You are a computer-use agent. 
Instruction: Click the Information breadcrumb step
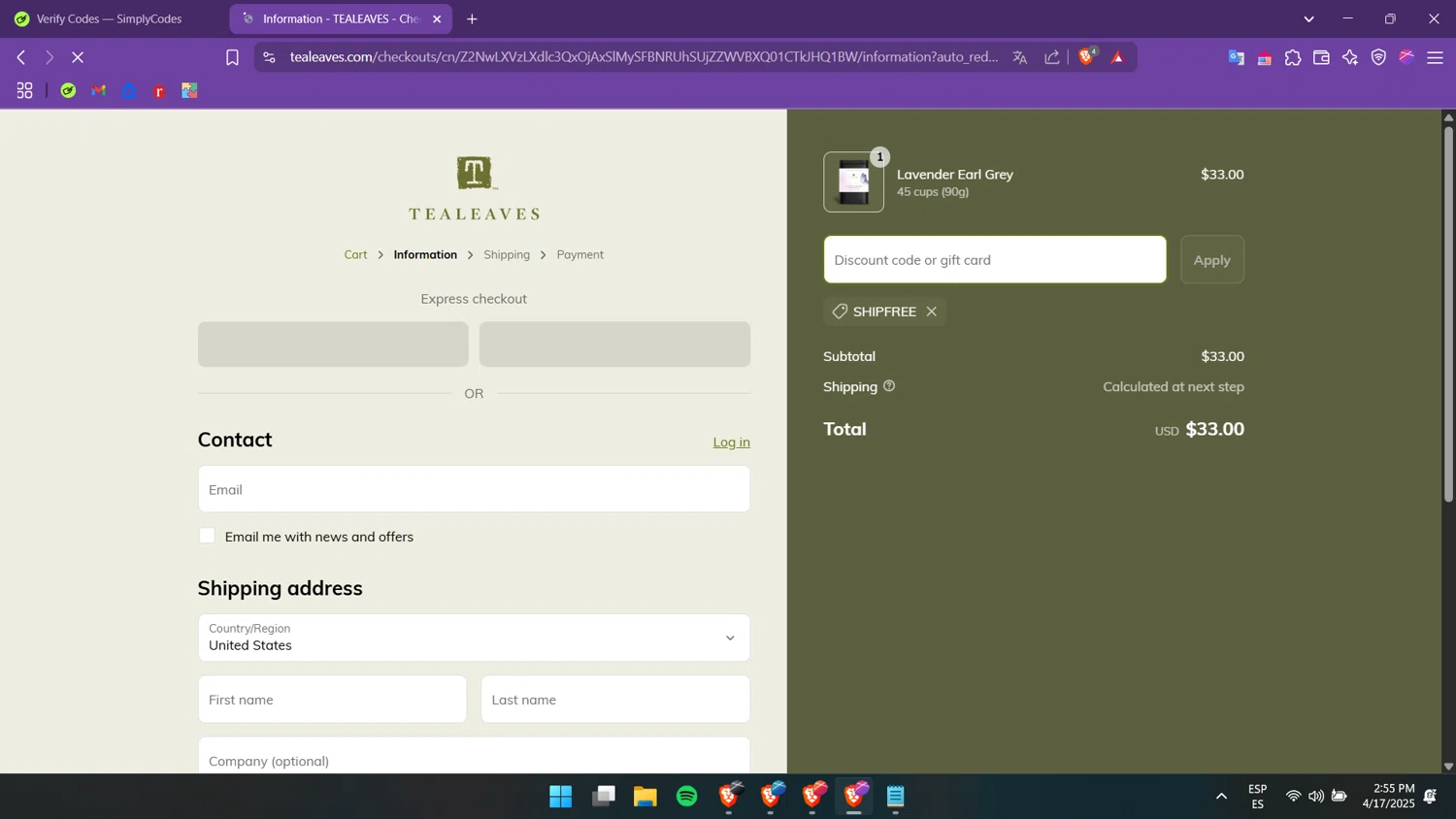click(x=425, y=254)
